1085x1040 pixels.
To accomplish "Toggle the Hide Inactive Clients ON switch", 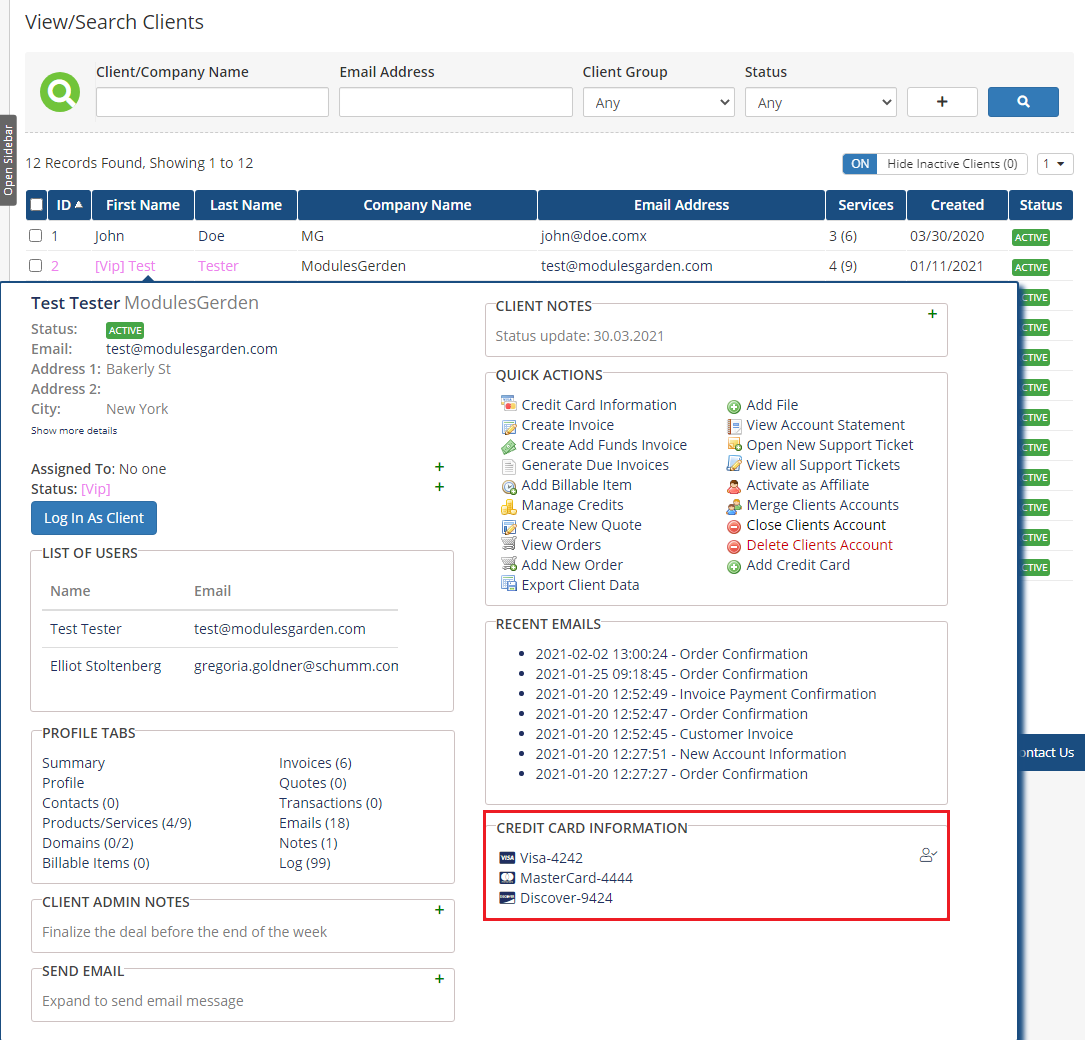I will click(x=859, y=164).
